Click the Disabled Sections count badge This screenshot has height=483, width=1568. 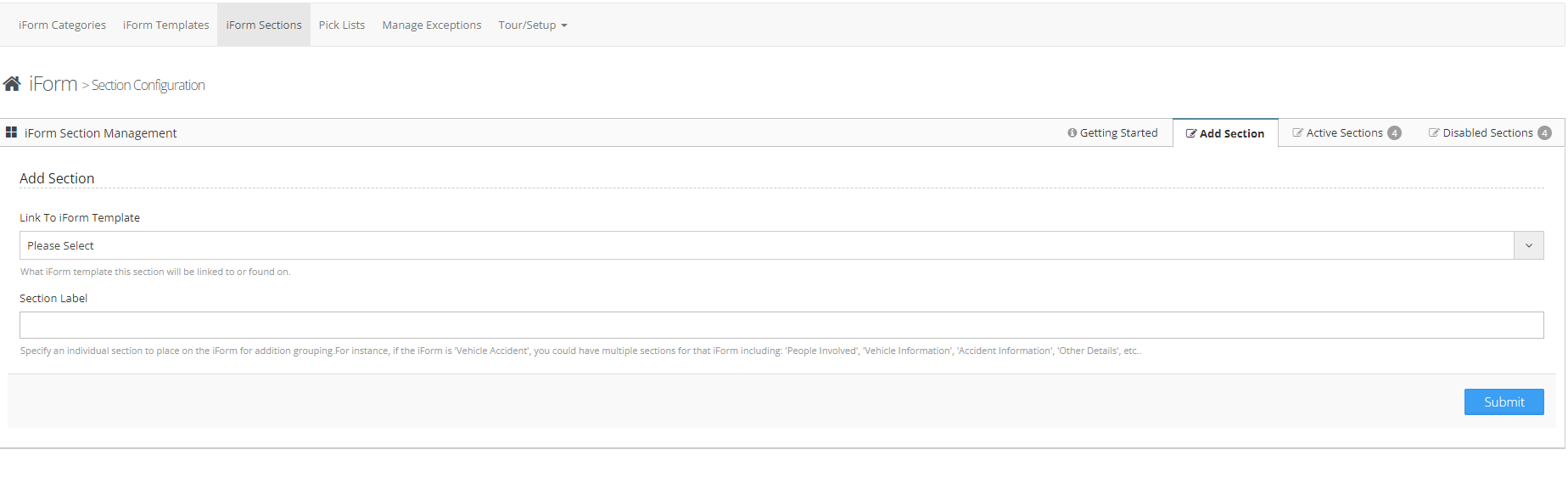click(x=1544, y=133)
